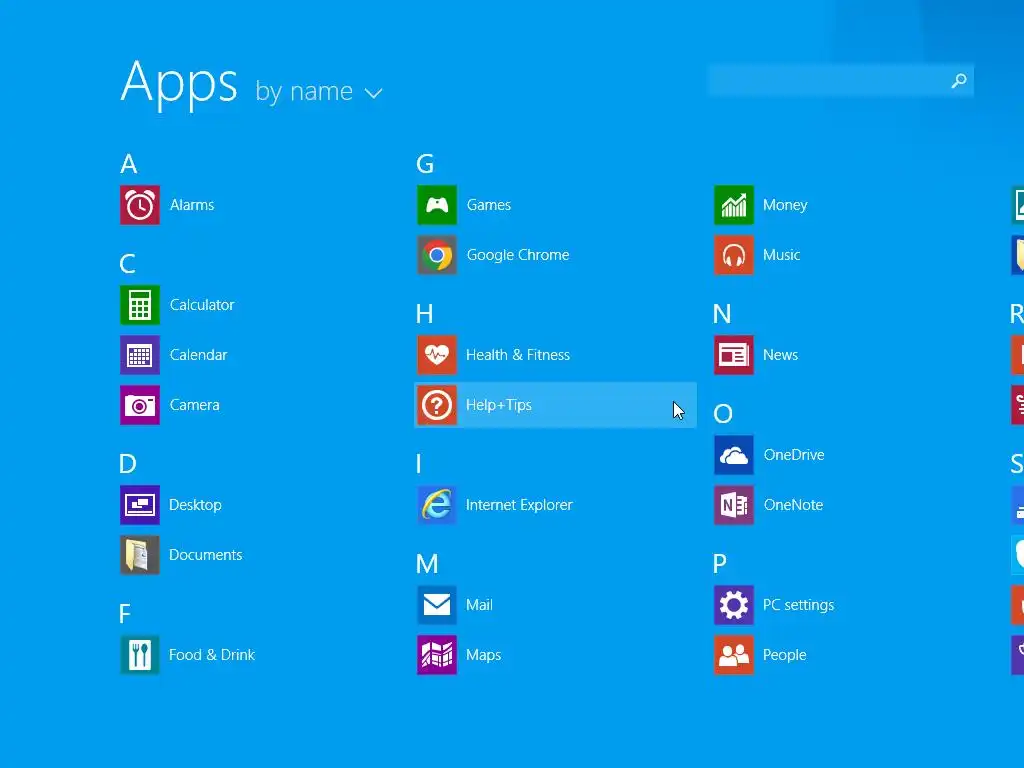Launch Internet Explorer via its icon

tap(437, 505)
